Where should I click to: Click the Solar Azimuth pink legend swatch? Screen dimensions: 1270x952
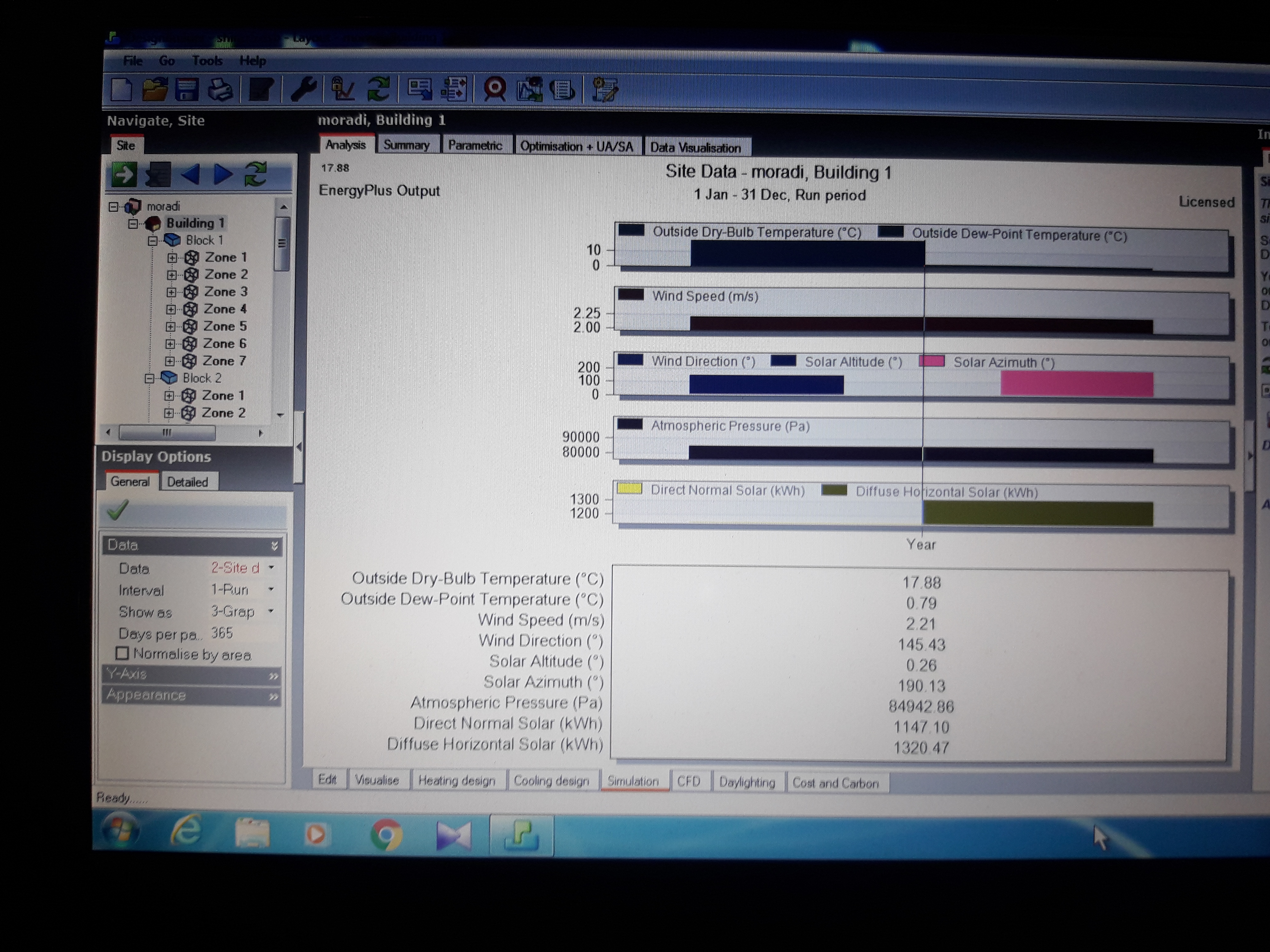click(x=932, y=362)
